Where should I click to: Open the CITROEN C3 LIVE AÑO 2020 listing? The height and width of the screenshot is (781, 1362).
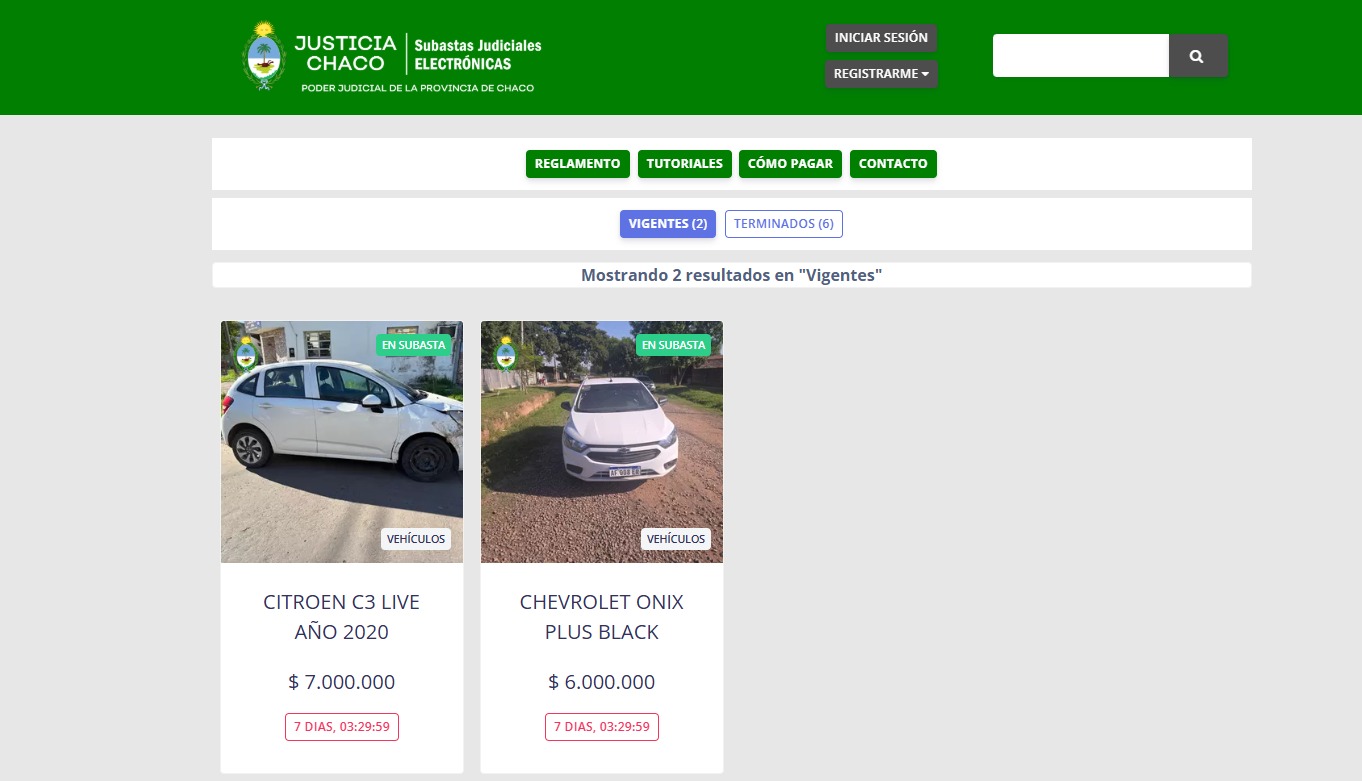[341, 616]
